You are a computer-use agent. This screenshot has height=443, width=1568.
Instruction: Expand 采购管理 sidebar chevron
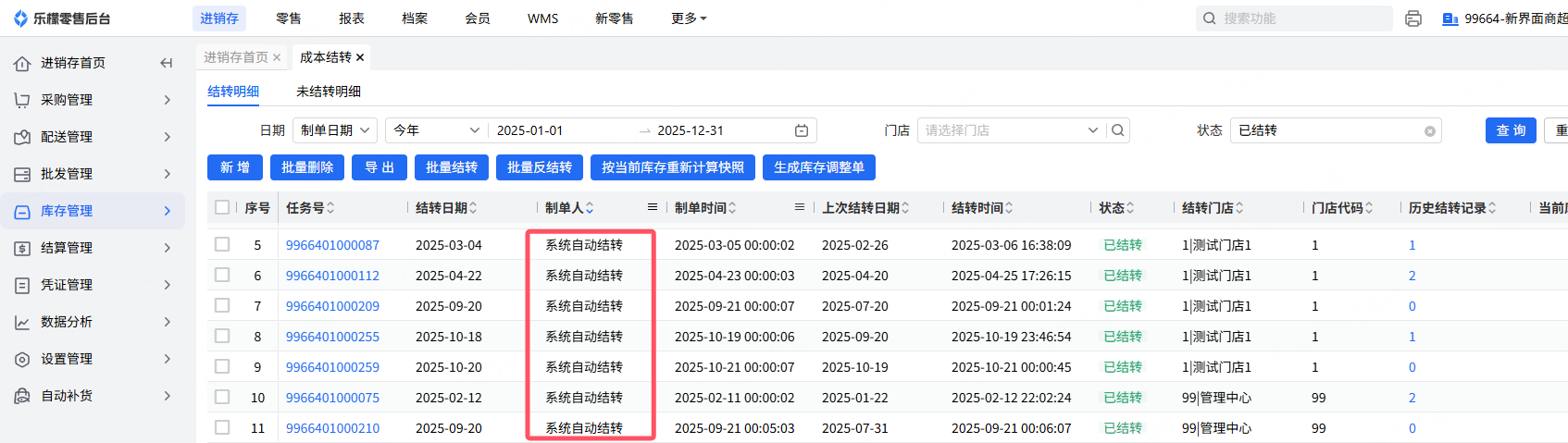tap(168, 100)
